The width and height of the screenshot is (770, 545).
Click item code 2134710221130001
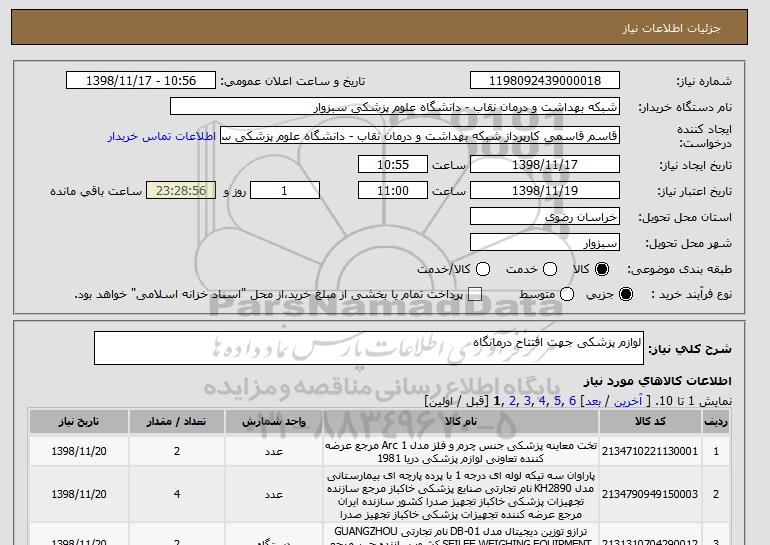click(x=650, y=451)
